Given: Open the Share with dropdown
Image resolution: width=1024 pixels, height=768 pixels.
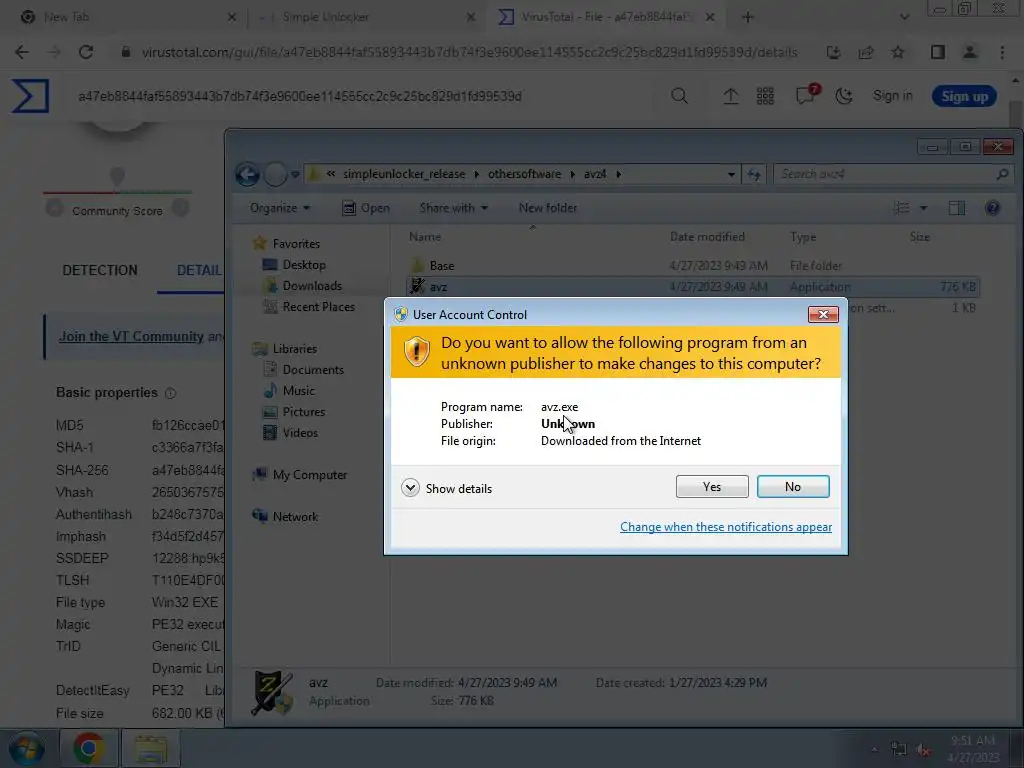Looking at the screenshot, I should tap(453, 208).
